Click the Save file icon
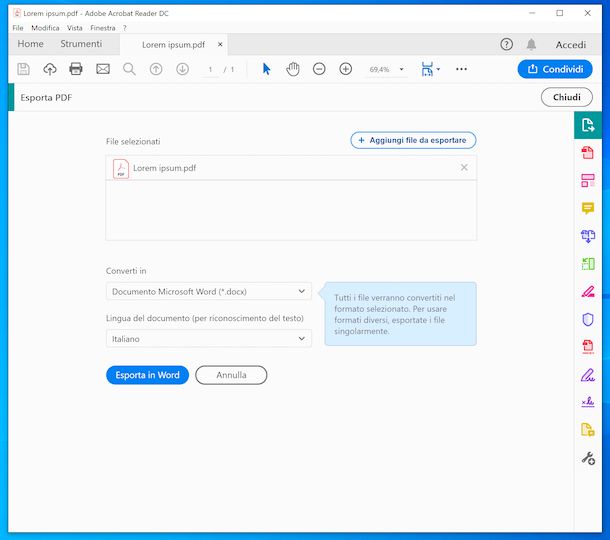This screenshot has height=540, width=610. click(23, 69)
